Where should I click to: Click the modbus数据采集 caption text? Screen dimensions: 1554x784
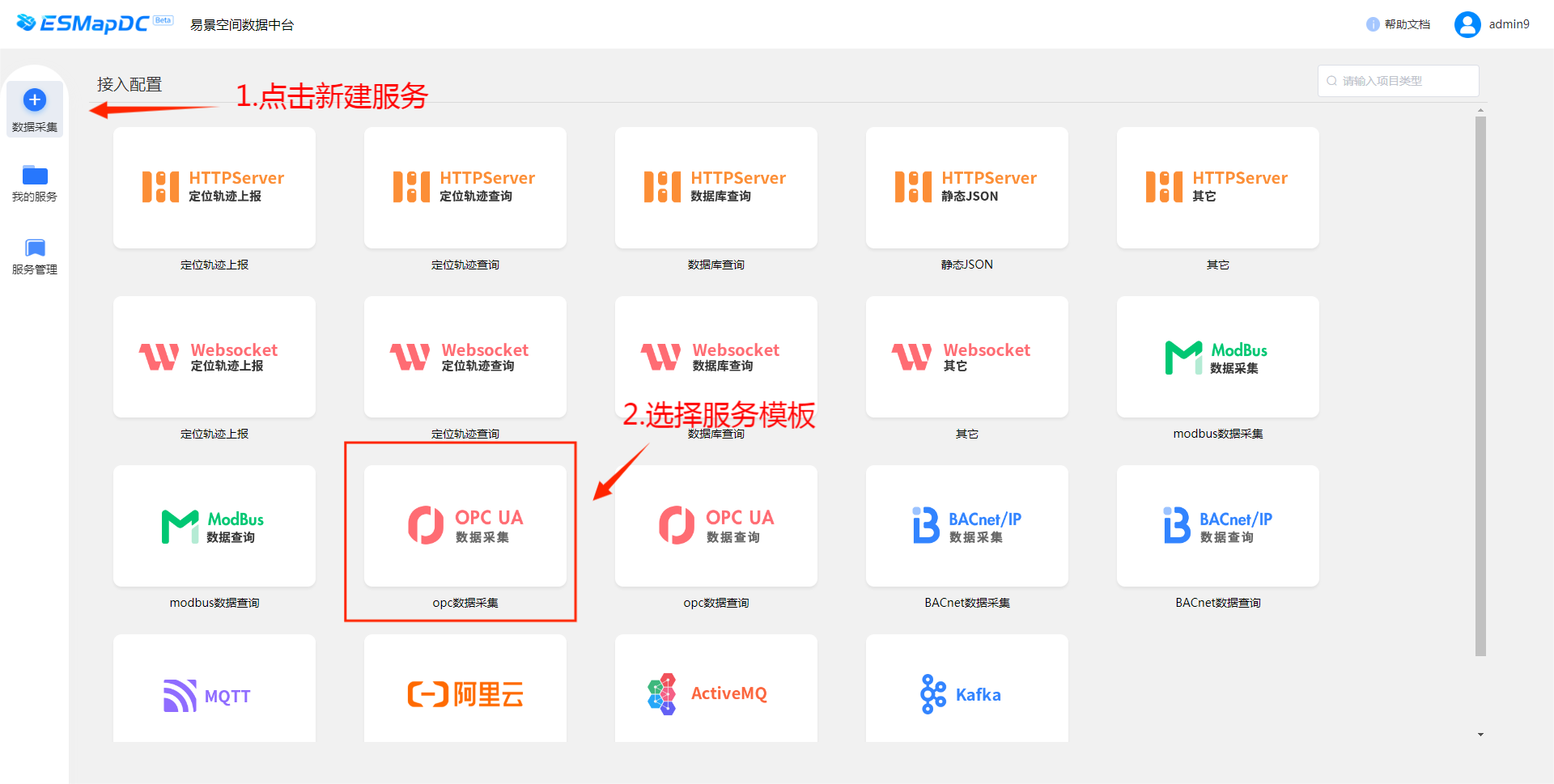(1218, 434)
